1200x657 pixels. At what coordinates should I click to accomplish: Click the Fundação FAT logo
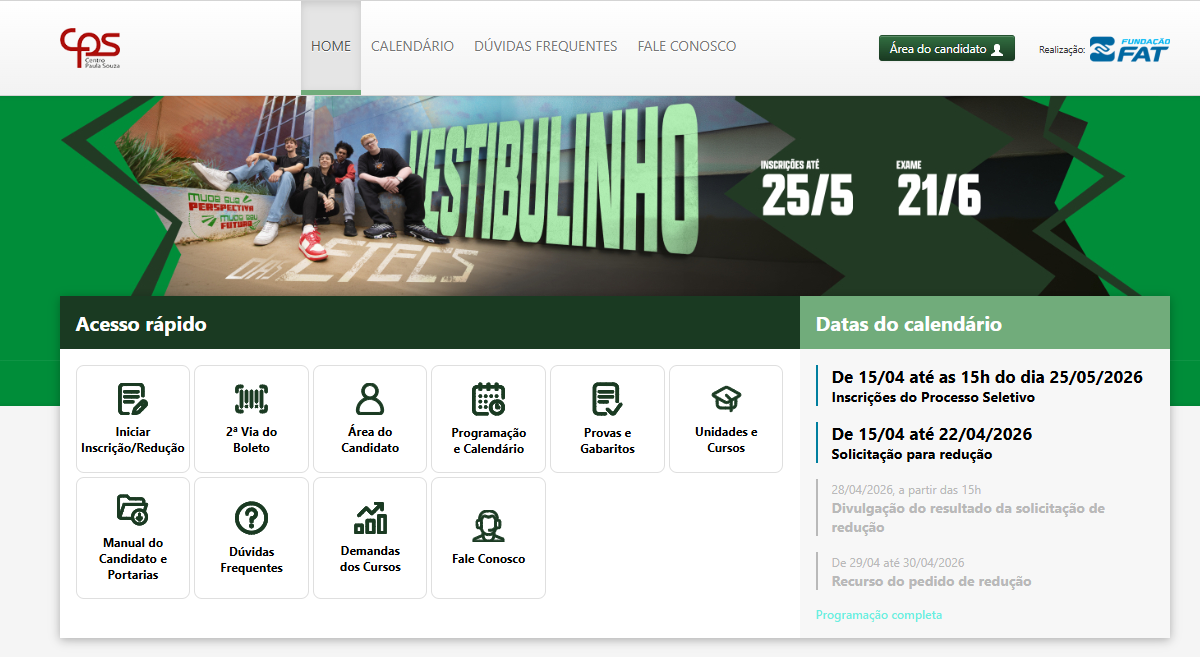(1129, 49)
